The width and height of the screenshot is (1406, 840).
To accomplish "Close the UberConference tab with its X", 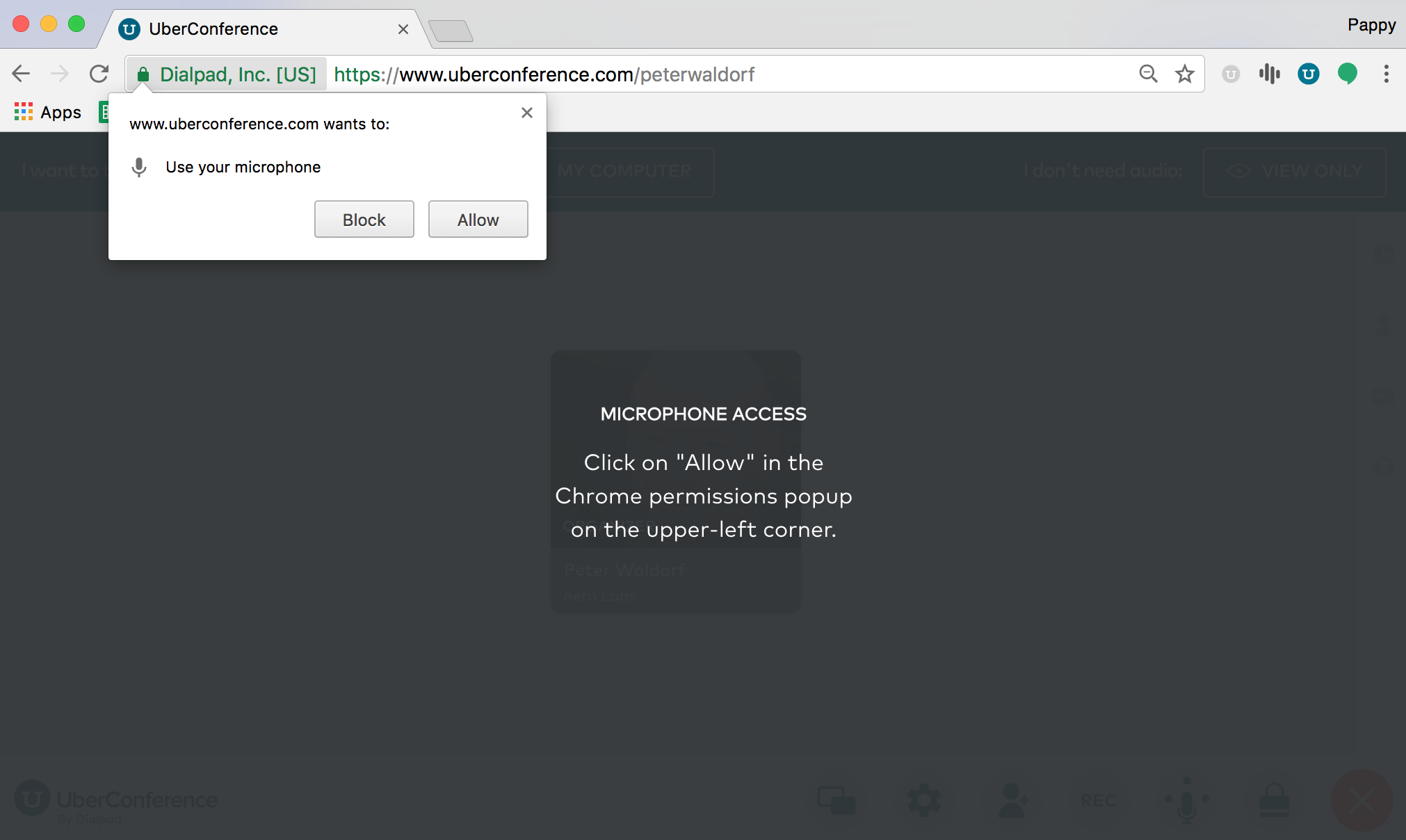I will (403, 29).
